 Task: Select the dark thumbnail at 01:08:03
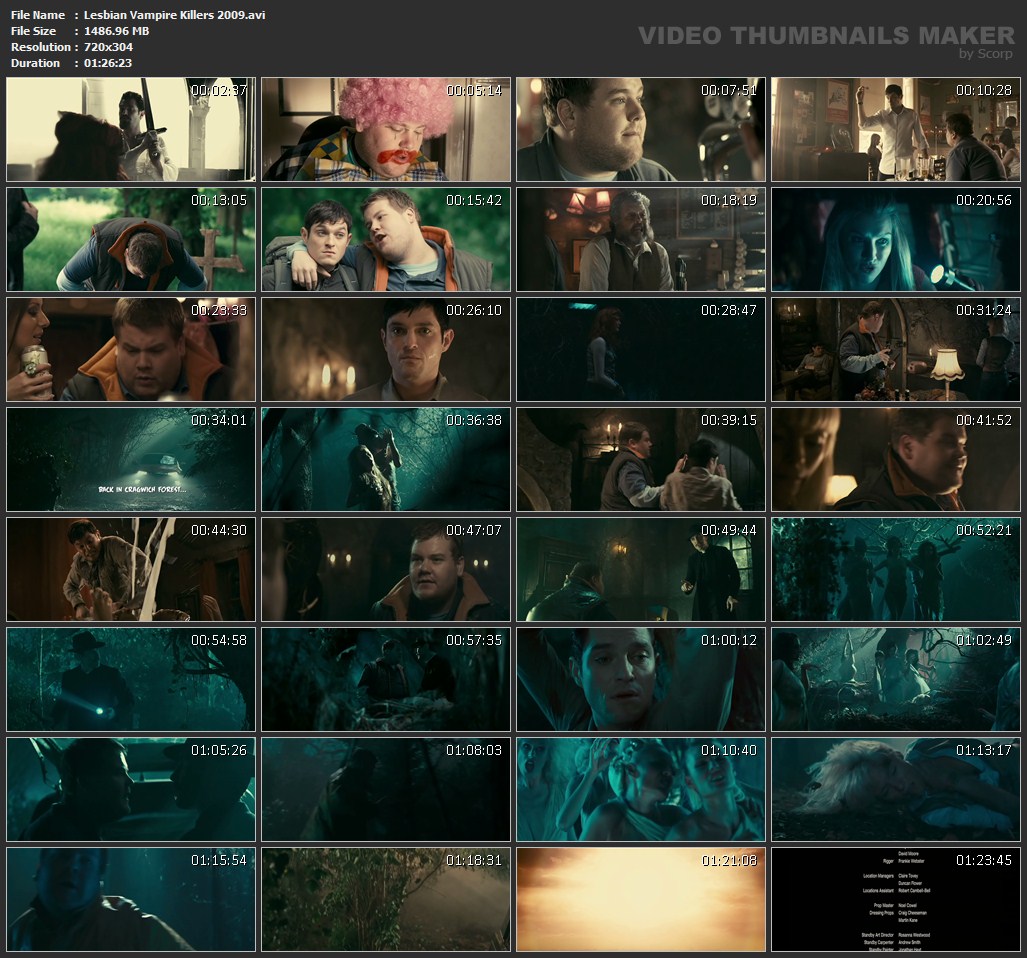tap(386, 789)
